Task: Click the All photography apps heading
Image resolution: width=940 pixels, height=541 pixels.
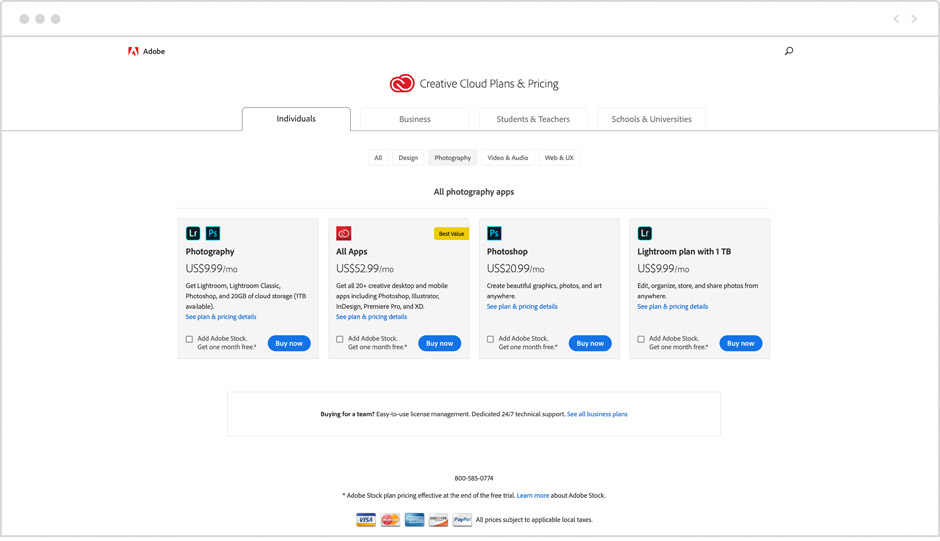Action: (x=474, y=192)
